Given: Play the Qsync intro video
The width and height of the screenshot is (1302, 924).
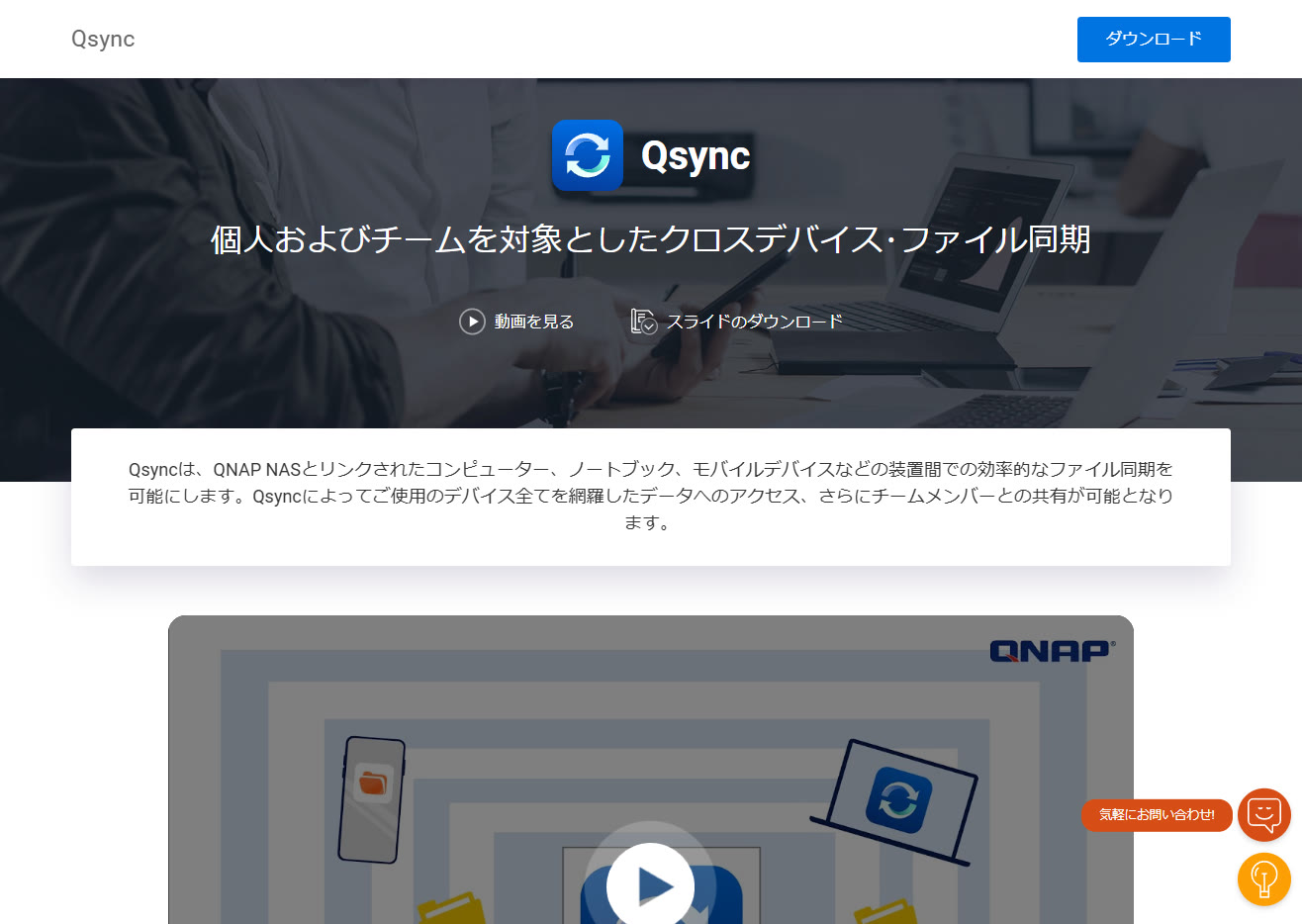Looking at the screenshot, I should [x=650, y=885].
